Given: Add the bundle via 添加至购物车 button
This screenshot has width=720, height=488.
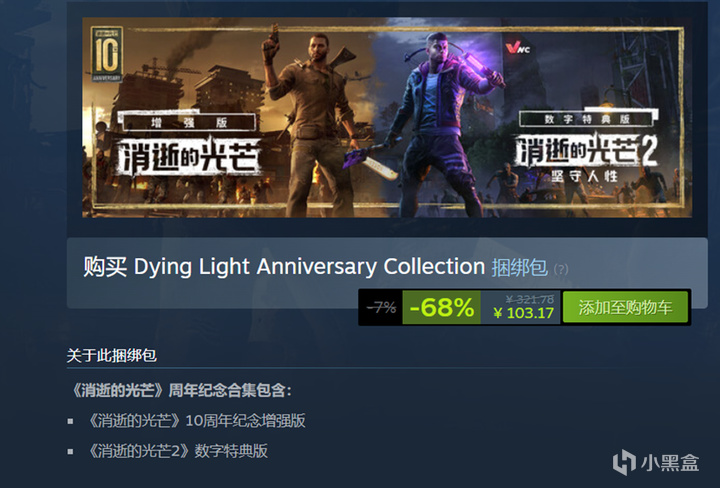Looking at the screenshot, I should point(625,307).
